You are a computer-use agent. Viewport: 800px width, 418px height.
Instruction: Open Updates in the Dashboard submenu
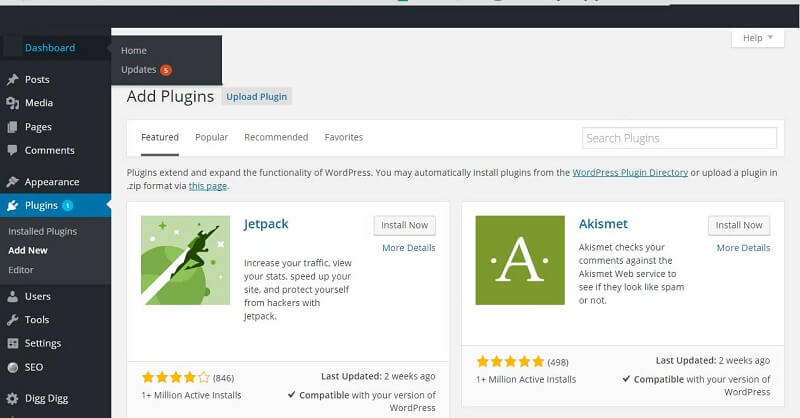click(139, 70)
